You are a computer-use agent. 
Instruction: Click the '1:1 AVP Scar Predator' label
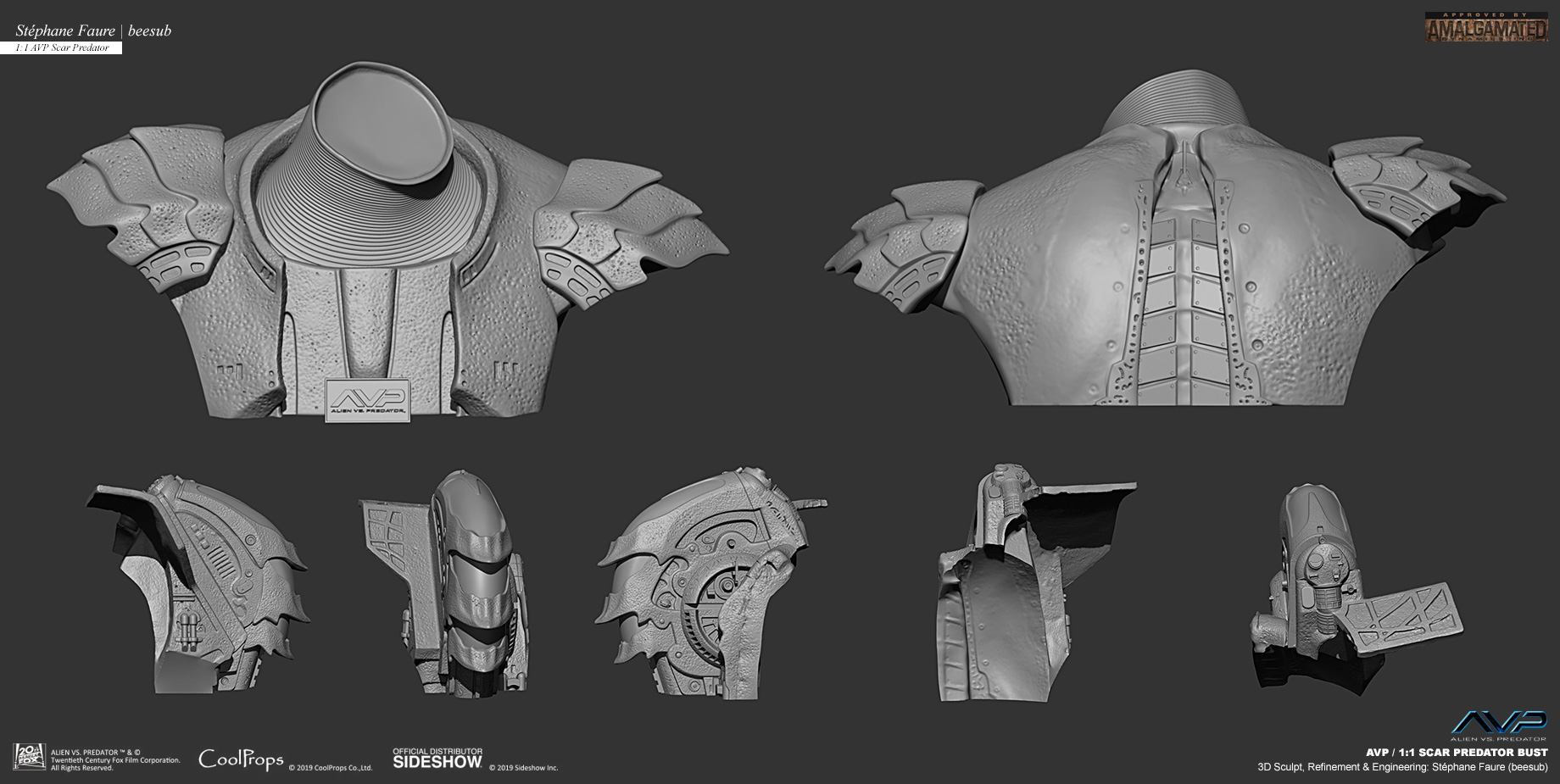click(63, 48)
